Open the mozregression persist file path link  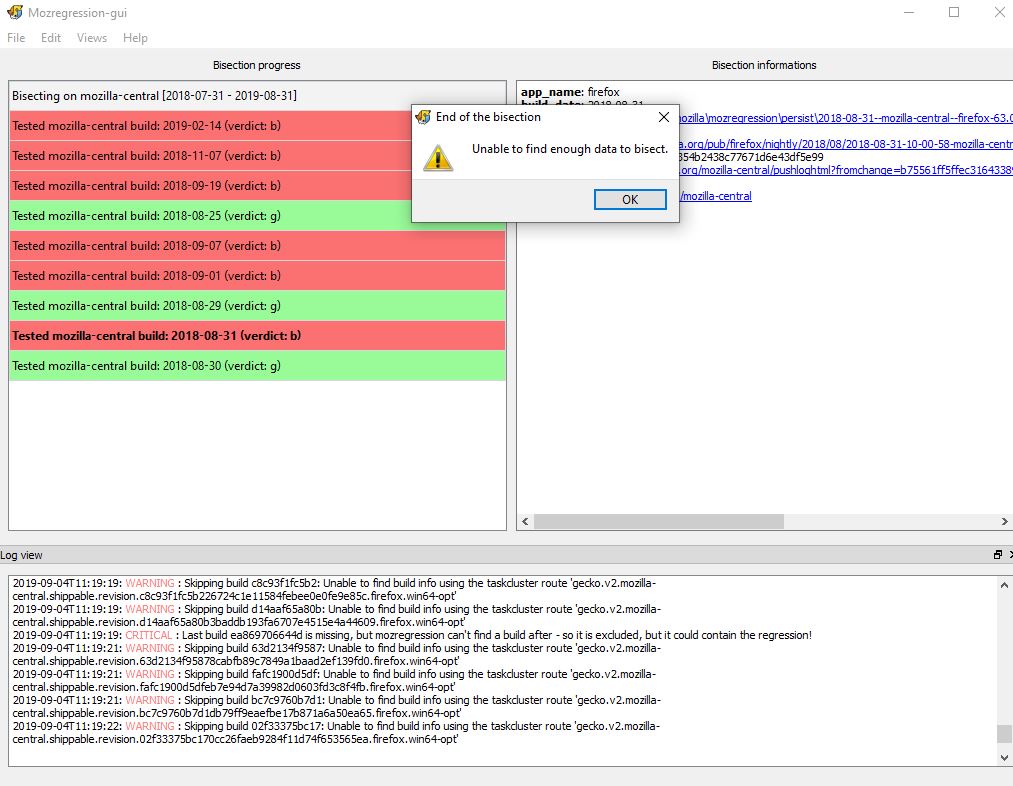(846, 118)
